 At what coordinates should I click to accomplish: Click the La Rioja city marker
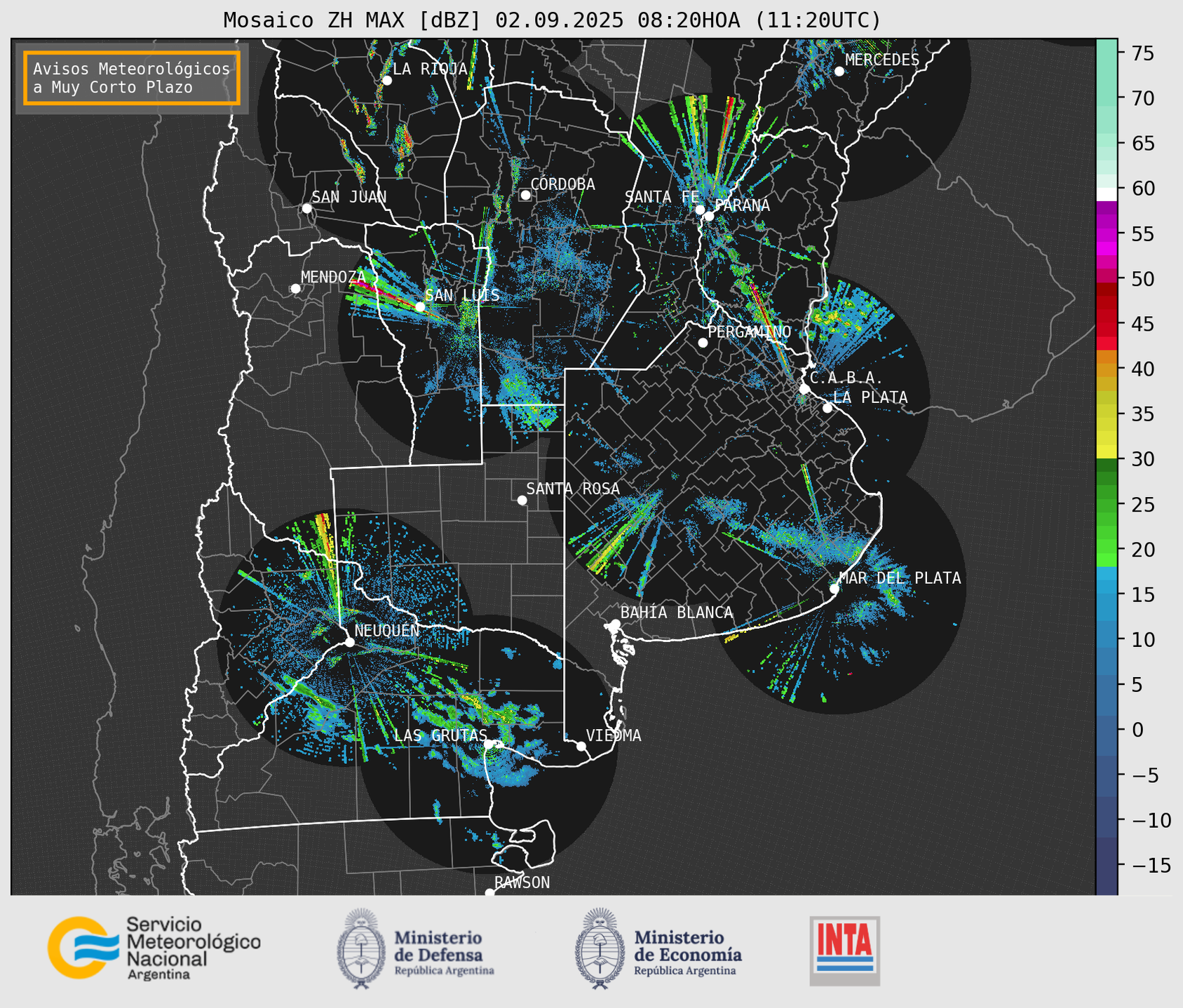pos(387,81)
